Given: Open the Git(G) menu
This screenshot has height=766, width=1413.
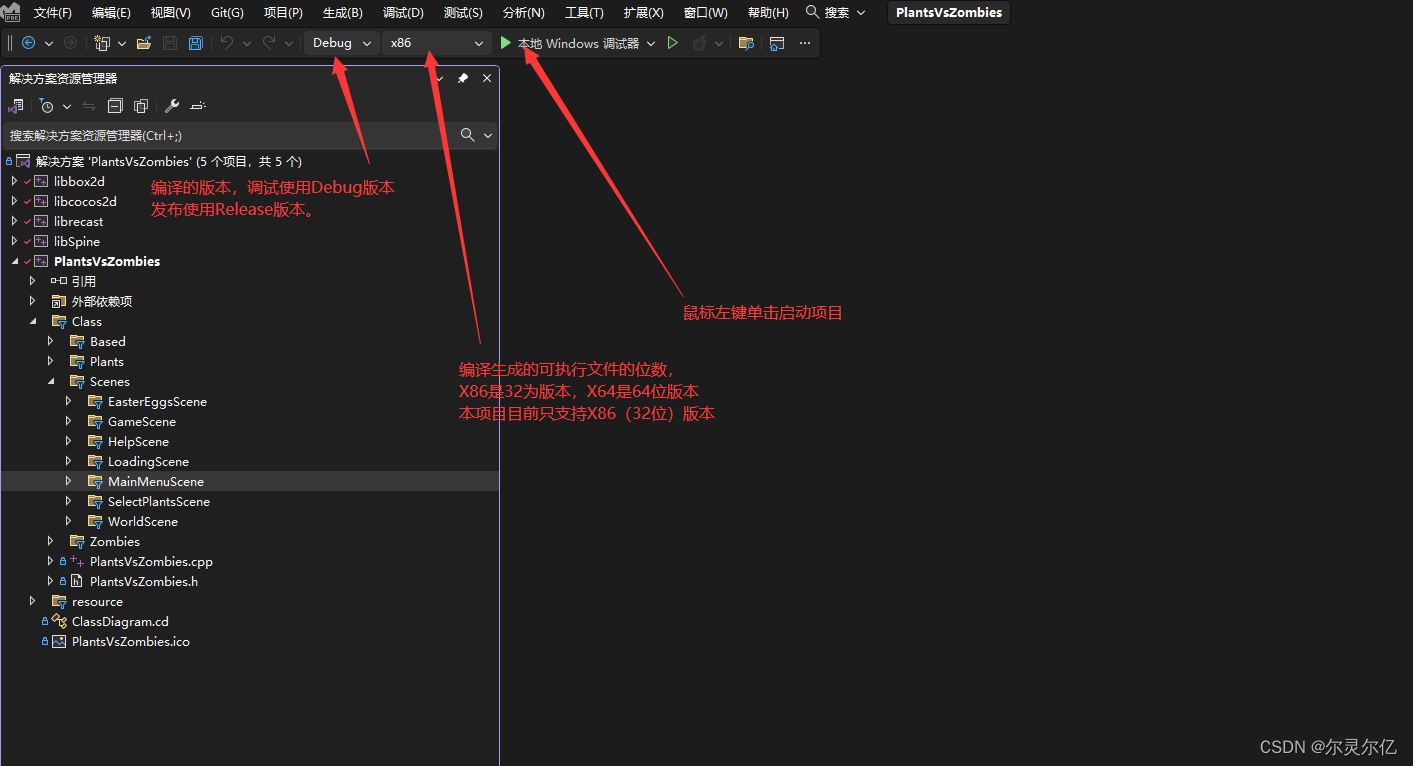Looking at the screenshot, I should coord(227,13).
